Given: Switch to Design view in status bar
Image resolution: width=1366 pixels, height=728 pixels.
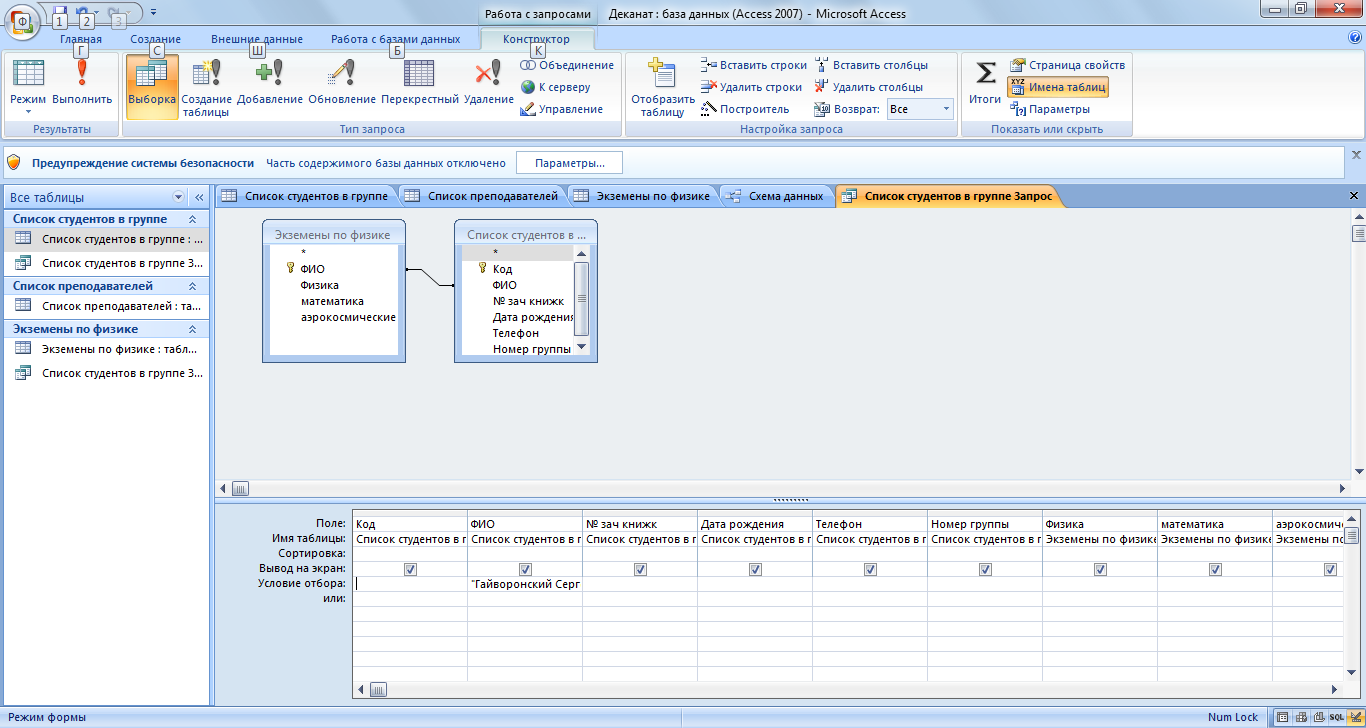Looking at the screenshot, I should click(1354, 717).
